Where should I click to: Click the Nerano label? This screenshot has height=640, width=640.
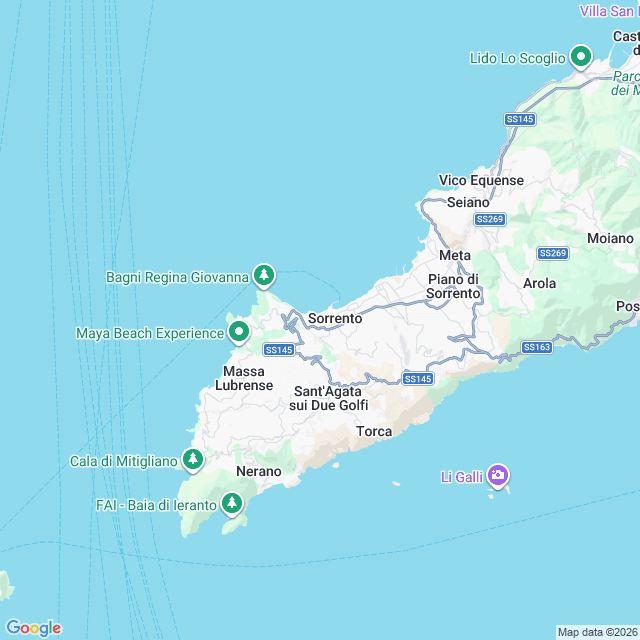coord(259,471)
